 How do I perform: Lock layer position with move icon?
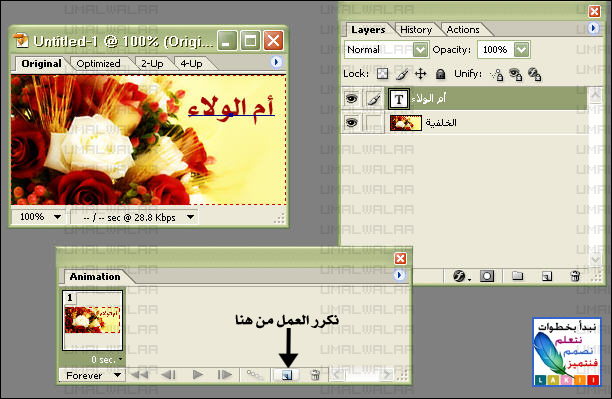point(420,74)
